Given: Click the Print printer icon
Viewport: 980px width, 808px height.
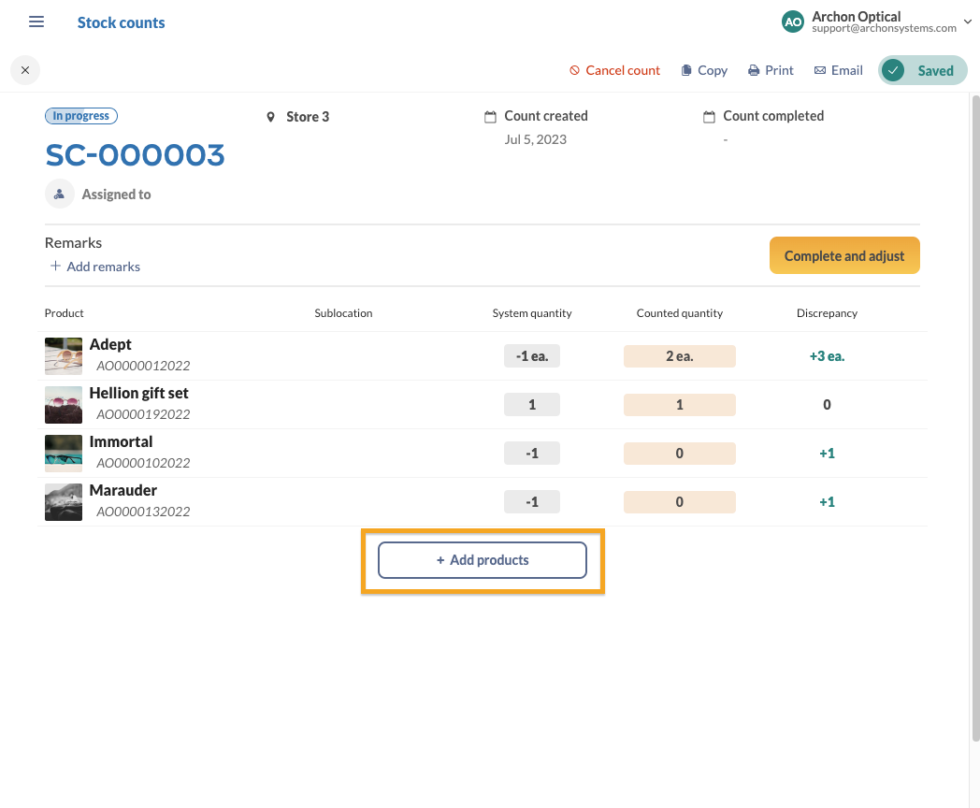Looking at the screenshot, I should pyautogui.click(x=754, y=71).
